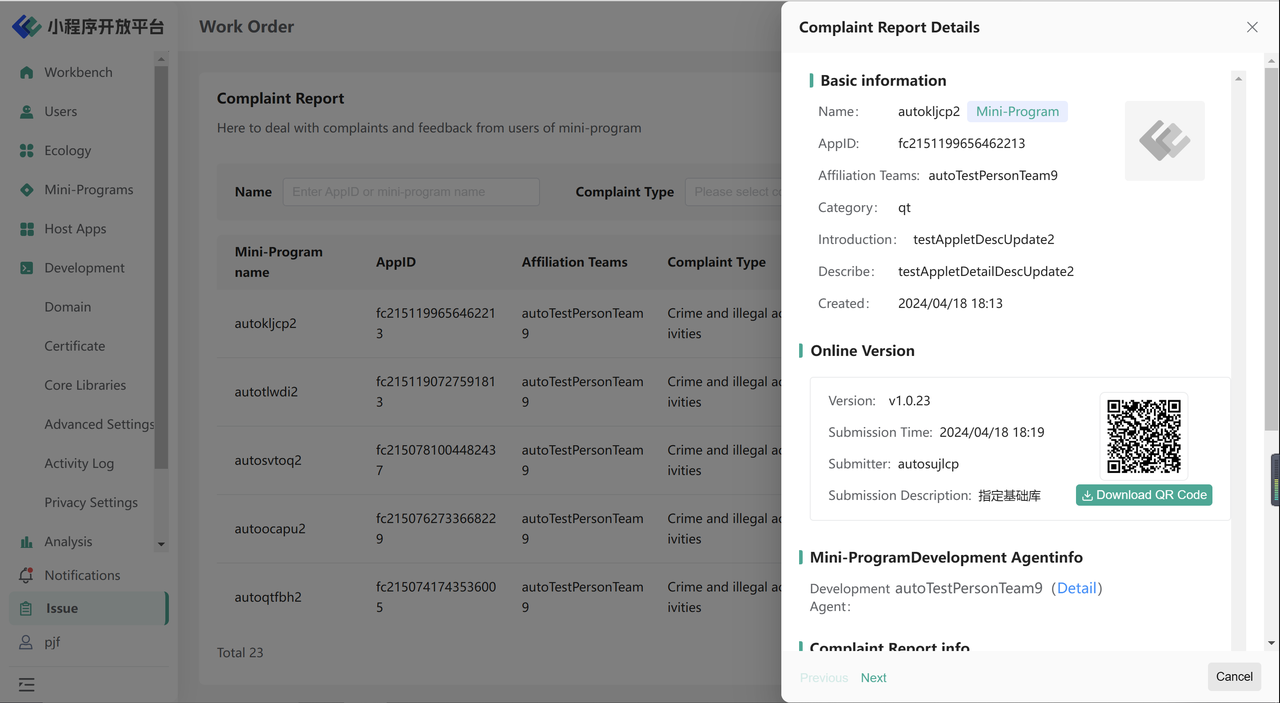Click the Mini-Program name column header
Viewport: 1280px width, 703px height.
pos(279,262)
